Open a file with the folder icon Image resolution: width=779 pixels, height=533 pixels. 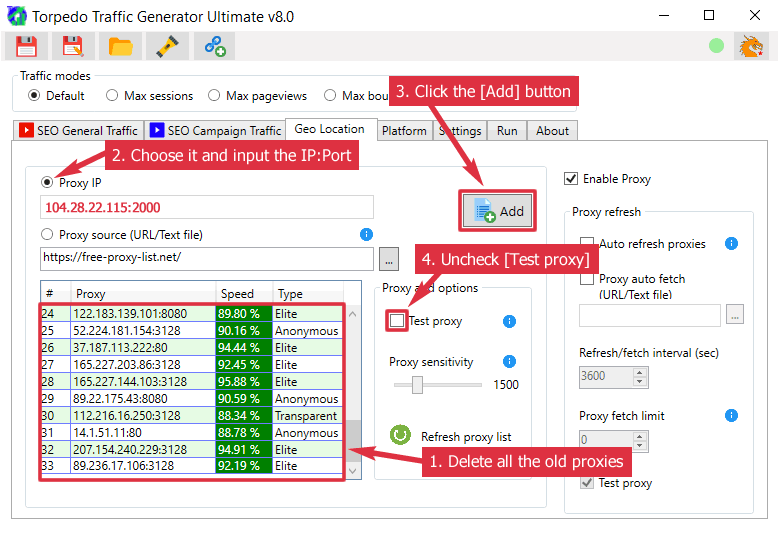(120, 46)
